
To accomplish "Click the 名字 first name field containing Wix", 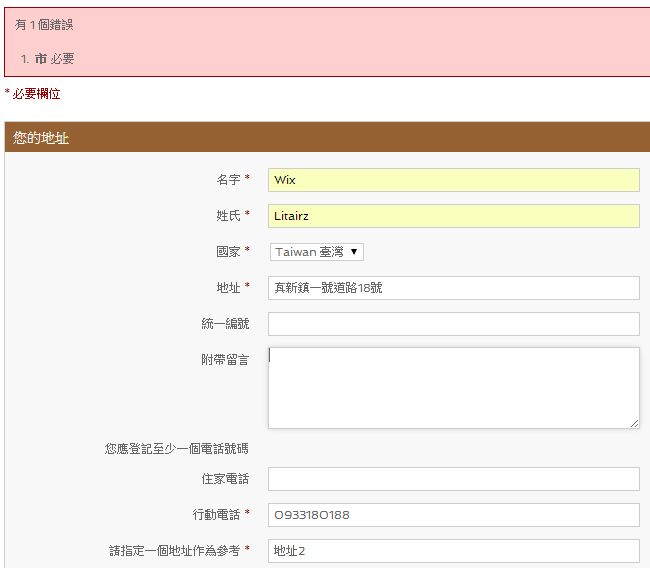I will pos(454,180).
